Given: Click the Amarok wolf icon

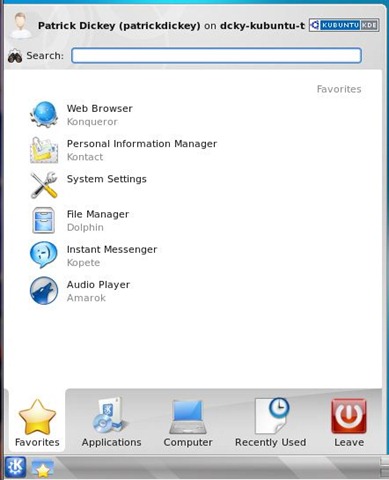Looking at the screenshot, I should click(x=44, y=291).
